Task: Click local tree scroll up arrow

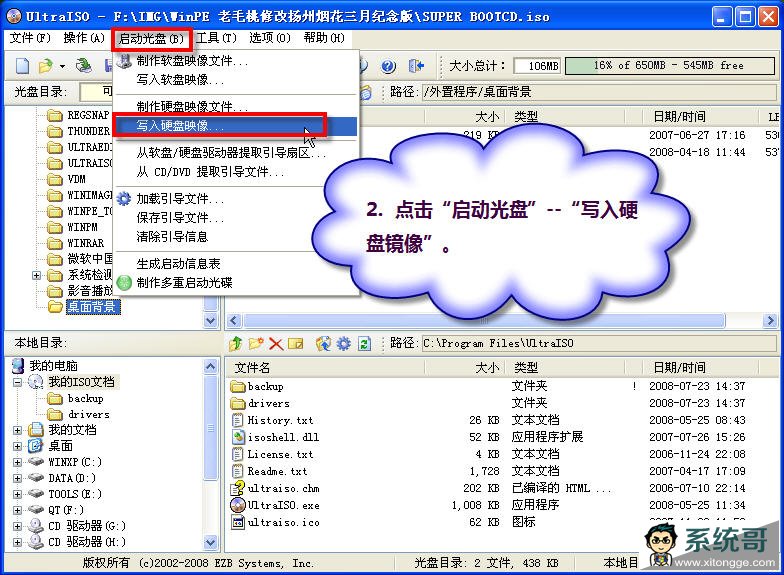Action: (x=211, y=366)
